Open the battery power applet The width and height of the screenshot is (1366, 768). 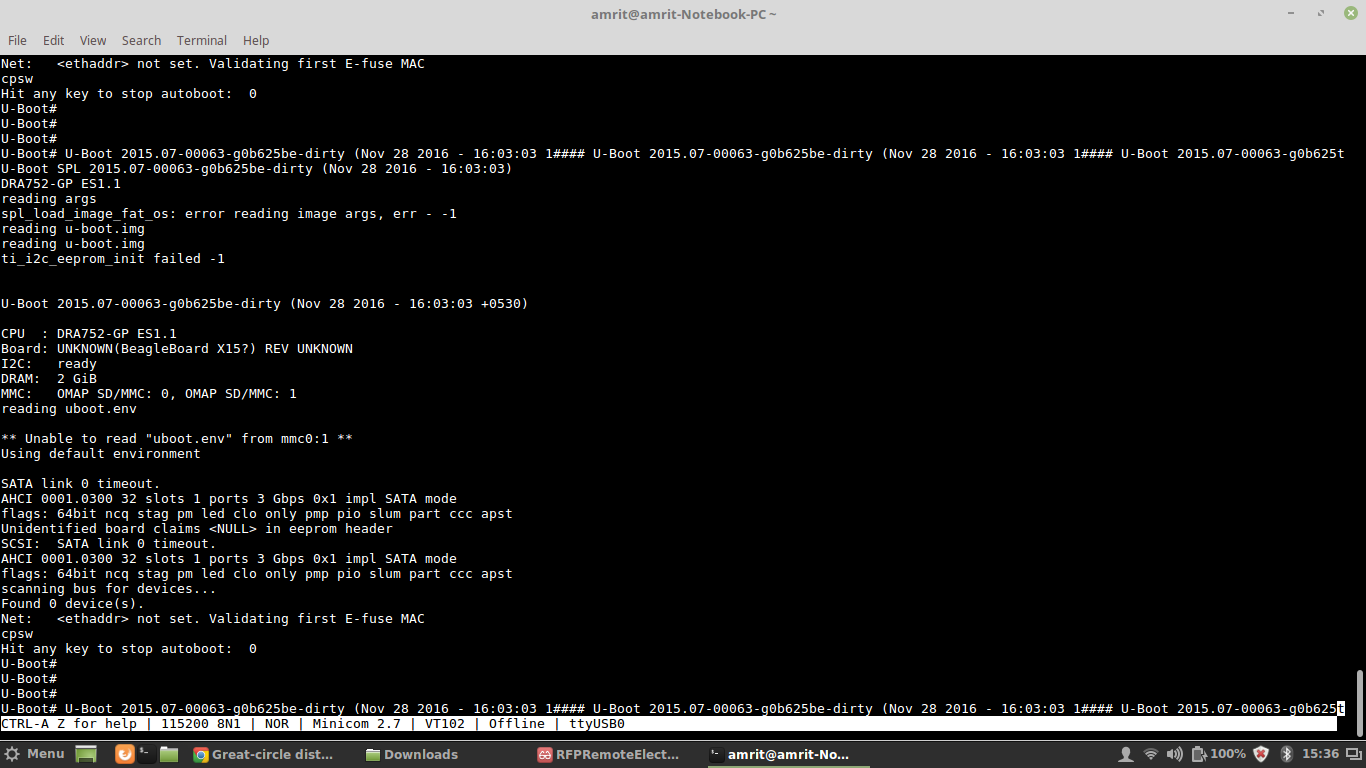pyautogui.click(x=1218, y=754)
